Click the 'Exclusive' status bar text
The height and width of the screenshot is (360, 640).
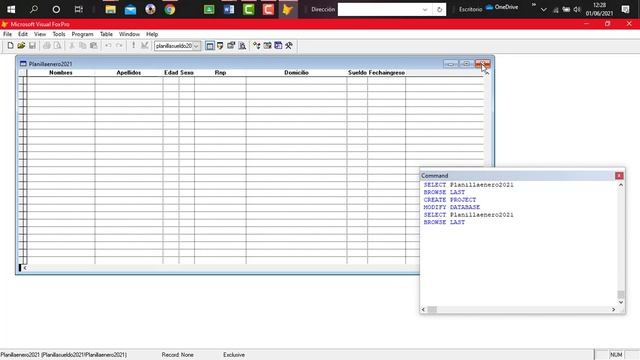[234, 355]
